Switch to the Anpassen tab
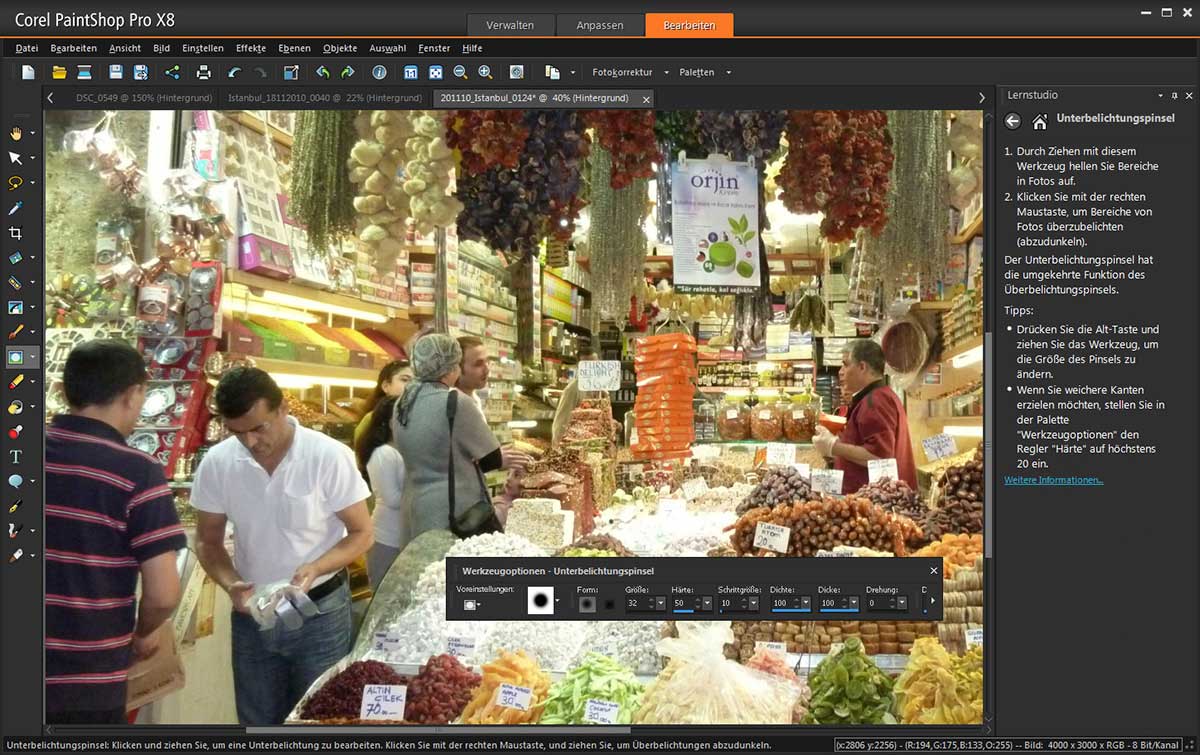This screenshot has height=755, width=1200. [x=600, y=25]
